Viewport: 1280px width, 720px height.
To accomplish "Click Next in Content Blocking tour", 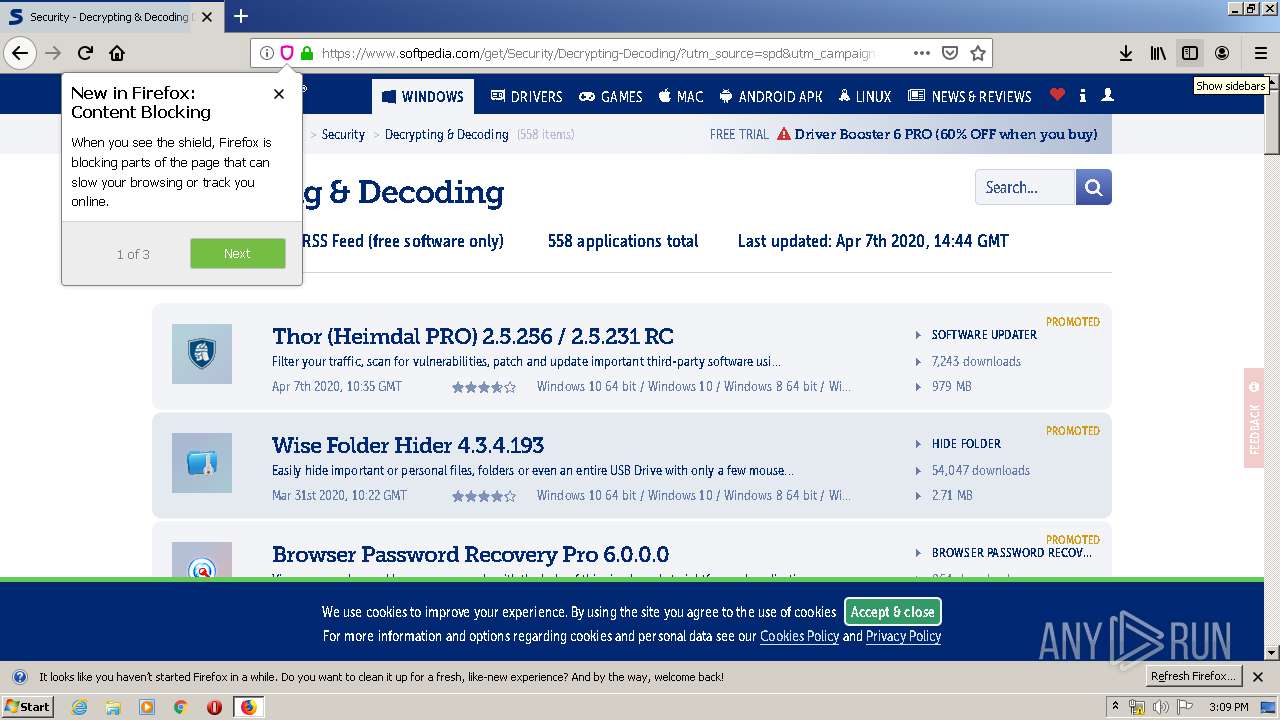I will coord(238,253).
